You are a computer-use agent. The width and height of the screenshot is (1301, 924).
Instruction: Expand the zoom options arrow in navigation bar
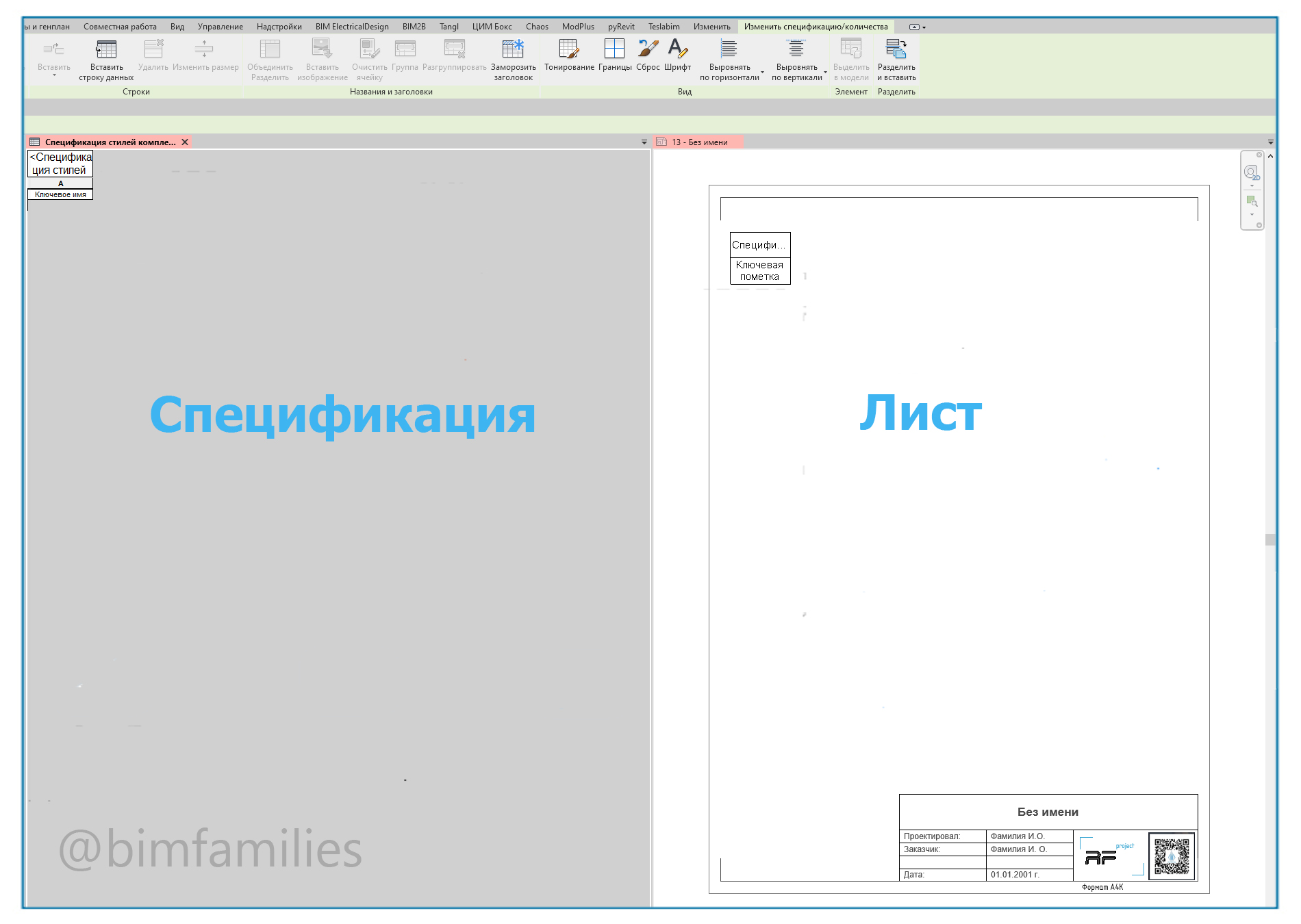pyautogui.click(x=1252, y=215)
